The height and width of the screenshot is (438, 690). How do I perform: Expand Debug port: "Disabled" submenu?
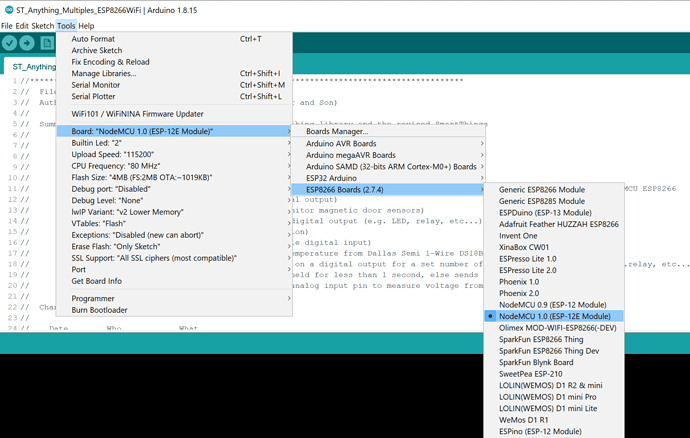pos(174,189)
